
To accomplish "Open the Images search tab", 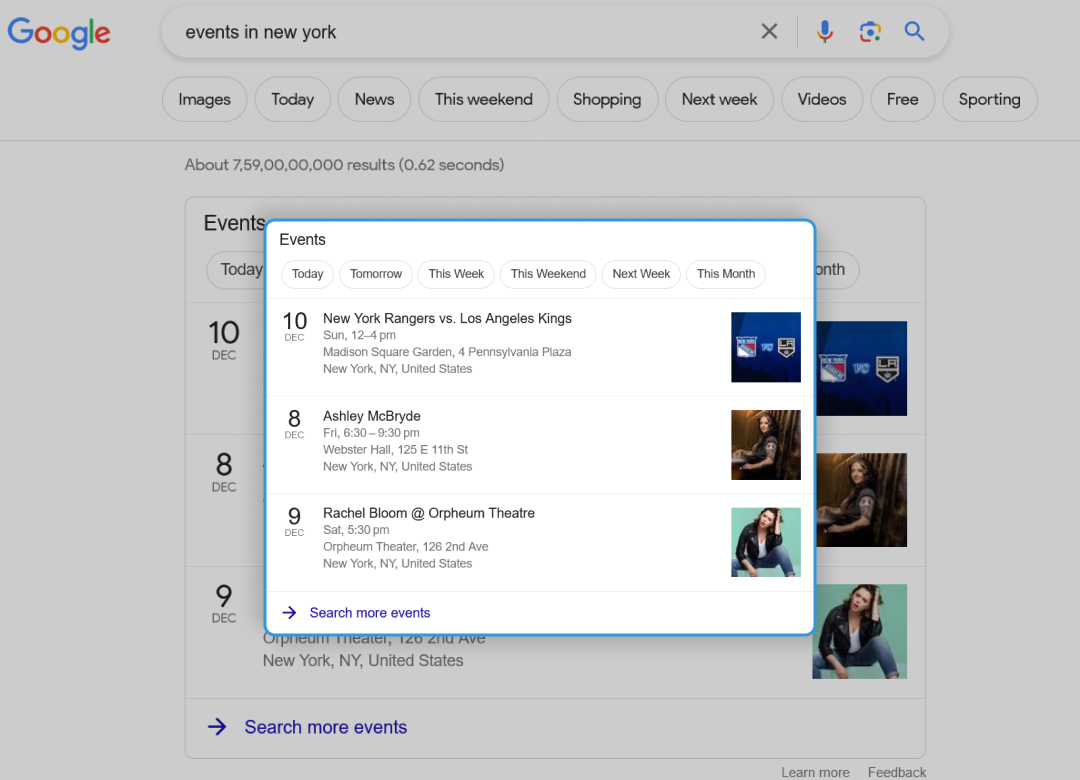I will pos(204,99).
